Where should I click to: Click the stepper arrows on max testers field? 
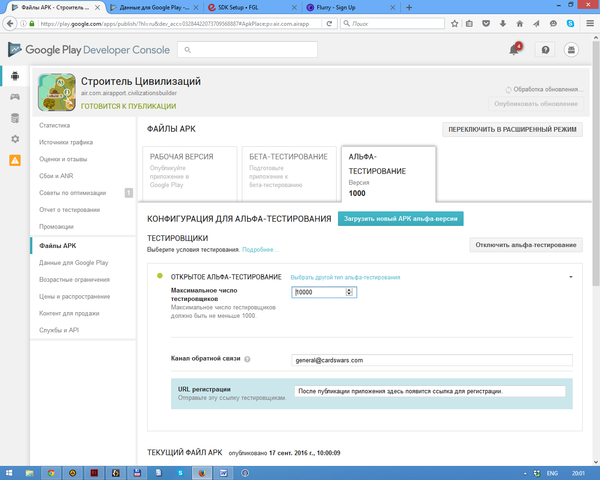pos(349,292)
